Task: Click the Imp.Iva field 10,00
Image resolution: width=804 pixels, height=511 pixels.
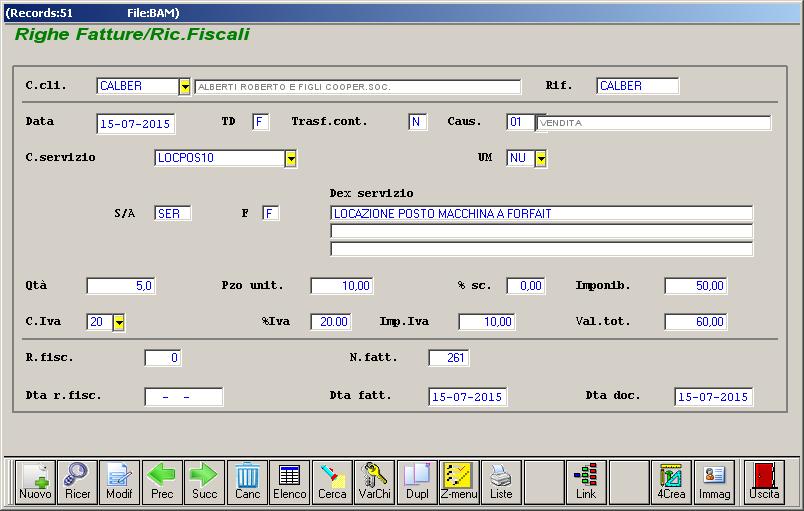Action: point(487,322)
